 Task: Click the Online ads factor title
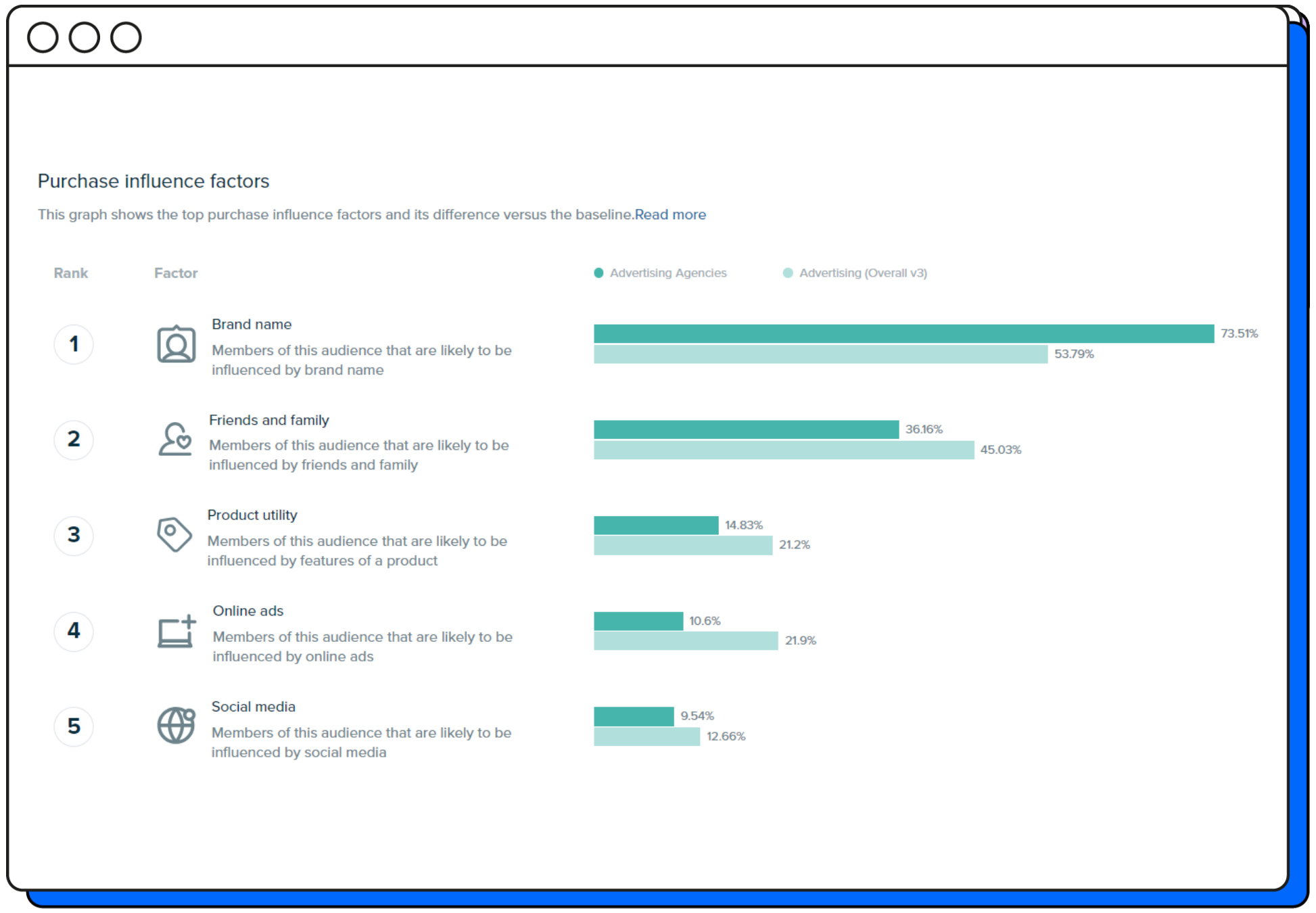[x=248, y=611]
